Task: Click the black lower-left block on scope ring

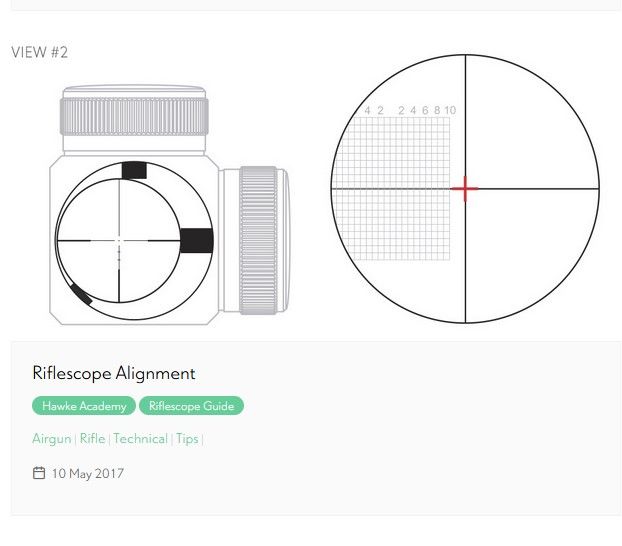Action: 80,294
